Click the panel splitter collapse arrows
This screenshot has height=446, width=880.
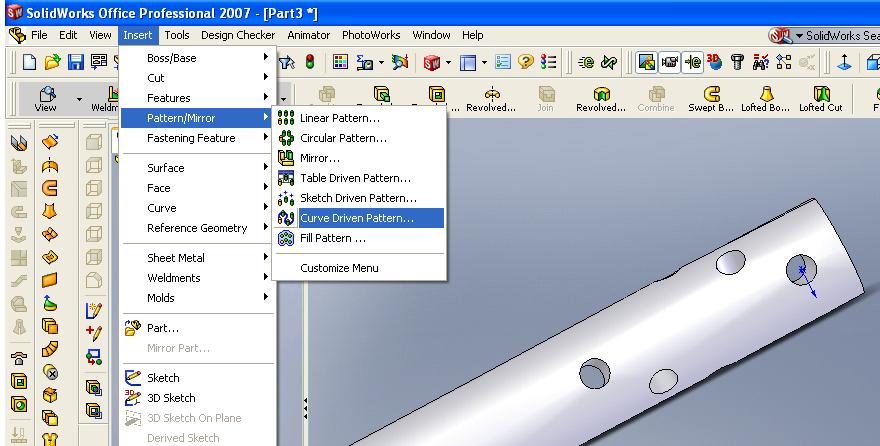[x=306, y=409]
